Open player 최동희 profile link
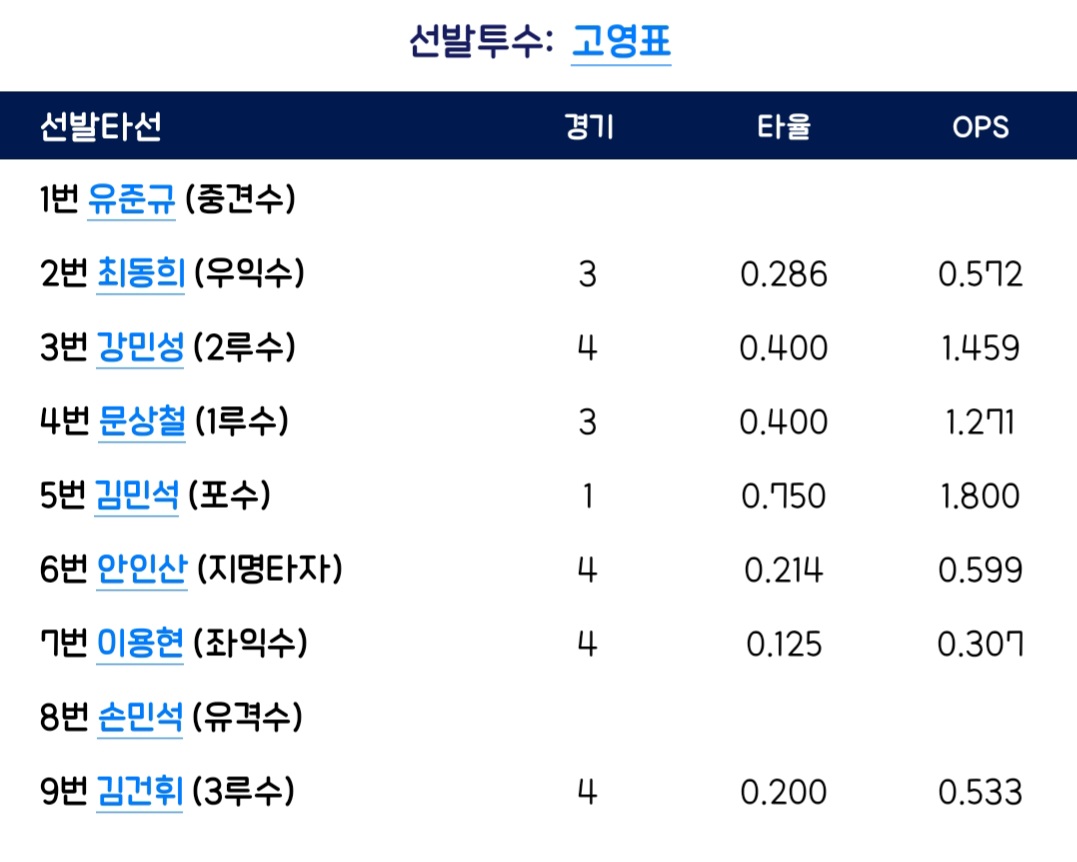The width and height of the screenshot is (1077, 862). (141, 274)
